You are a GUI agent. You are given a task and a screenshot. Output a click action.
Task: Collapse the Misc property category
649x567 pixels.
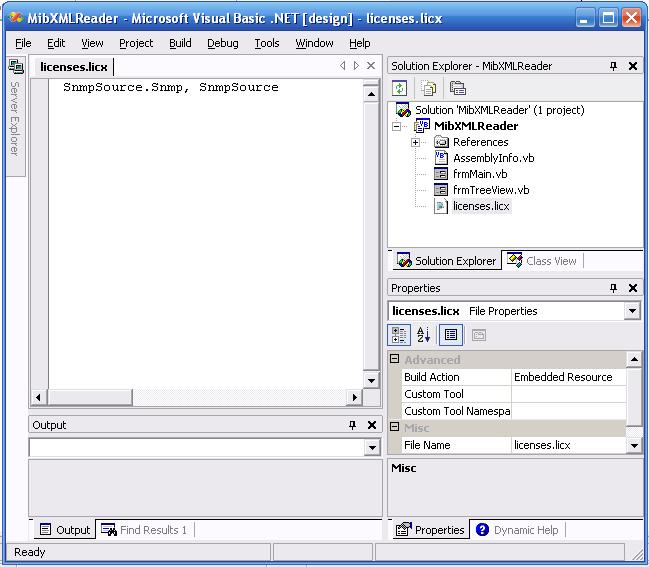coord(394,427)
